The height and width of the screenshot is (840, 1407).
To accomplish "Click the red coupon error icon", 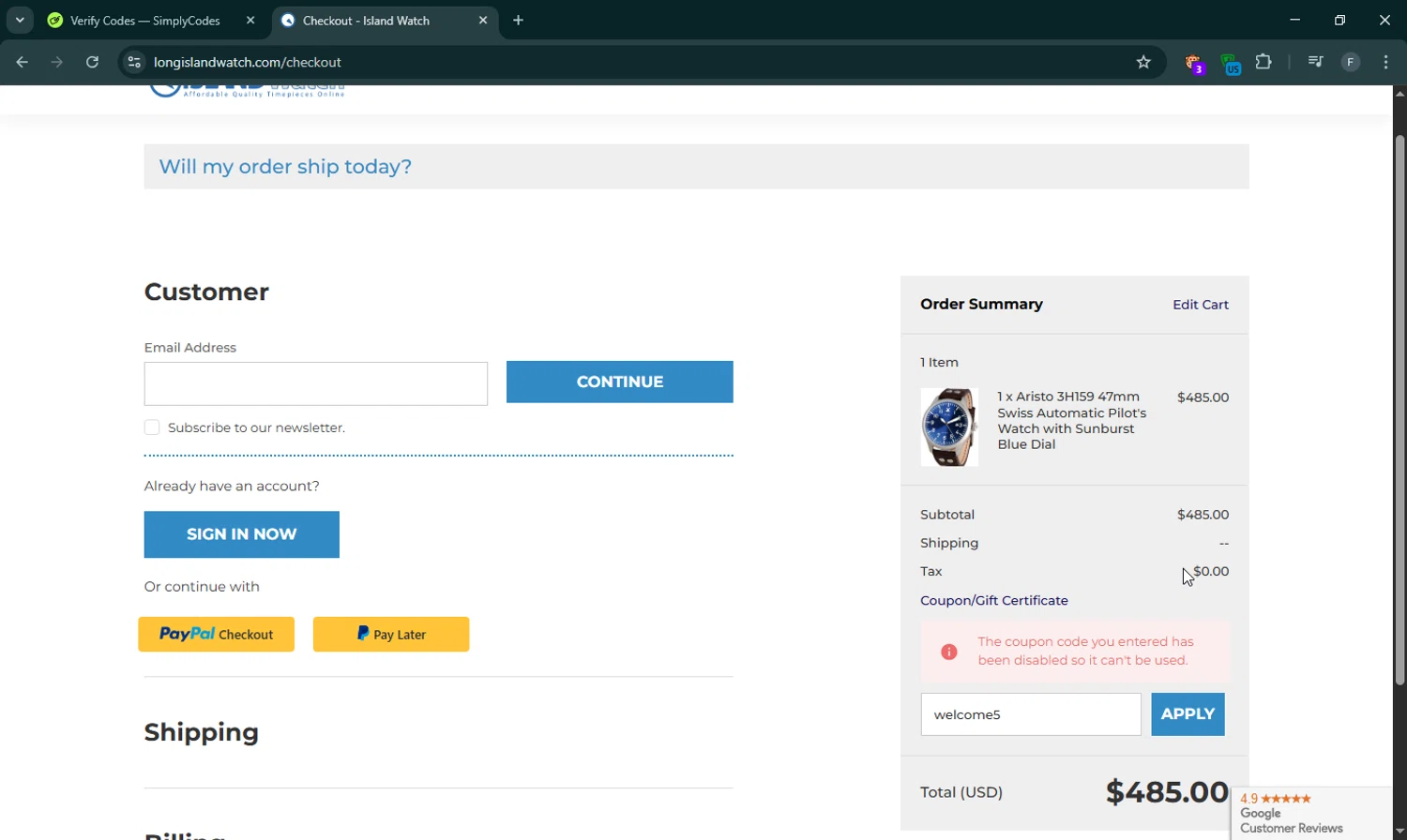I will coord(949,652).
